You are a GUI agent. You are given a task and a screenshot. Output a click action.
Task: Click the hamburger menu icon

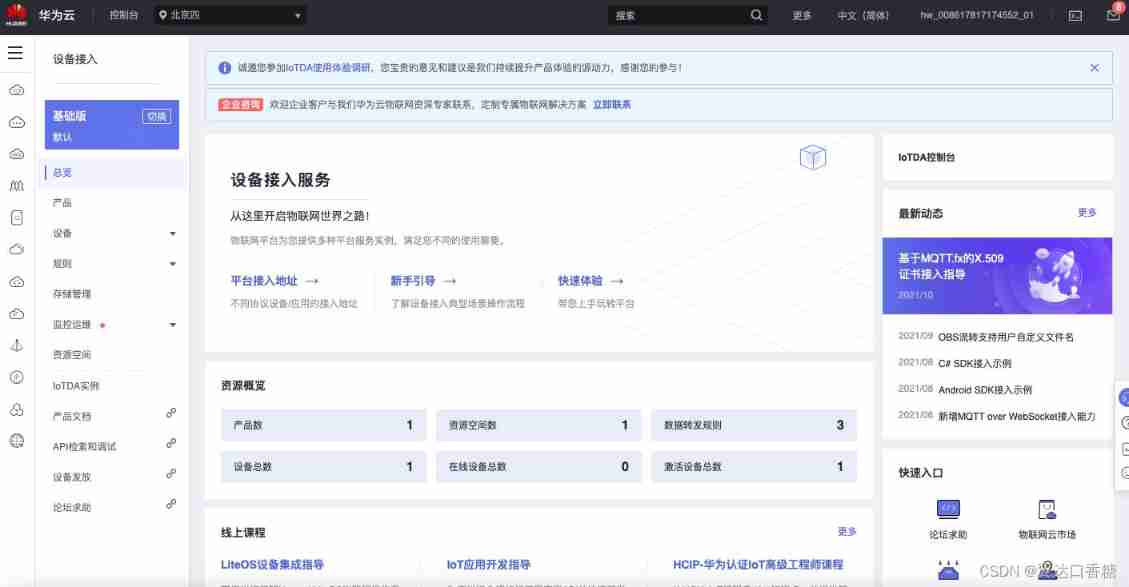[15, 53]
